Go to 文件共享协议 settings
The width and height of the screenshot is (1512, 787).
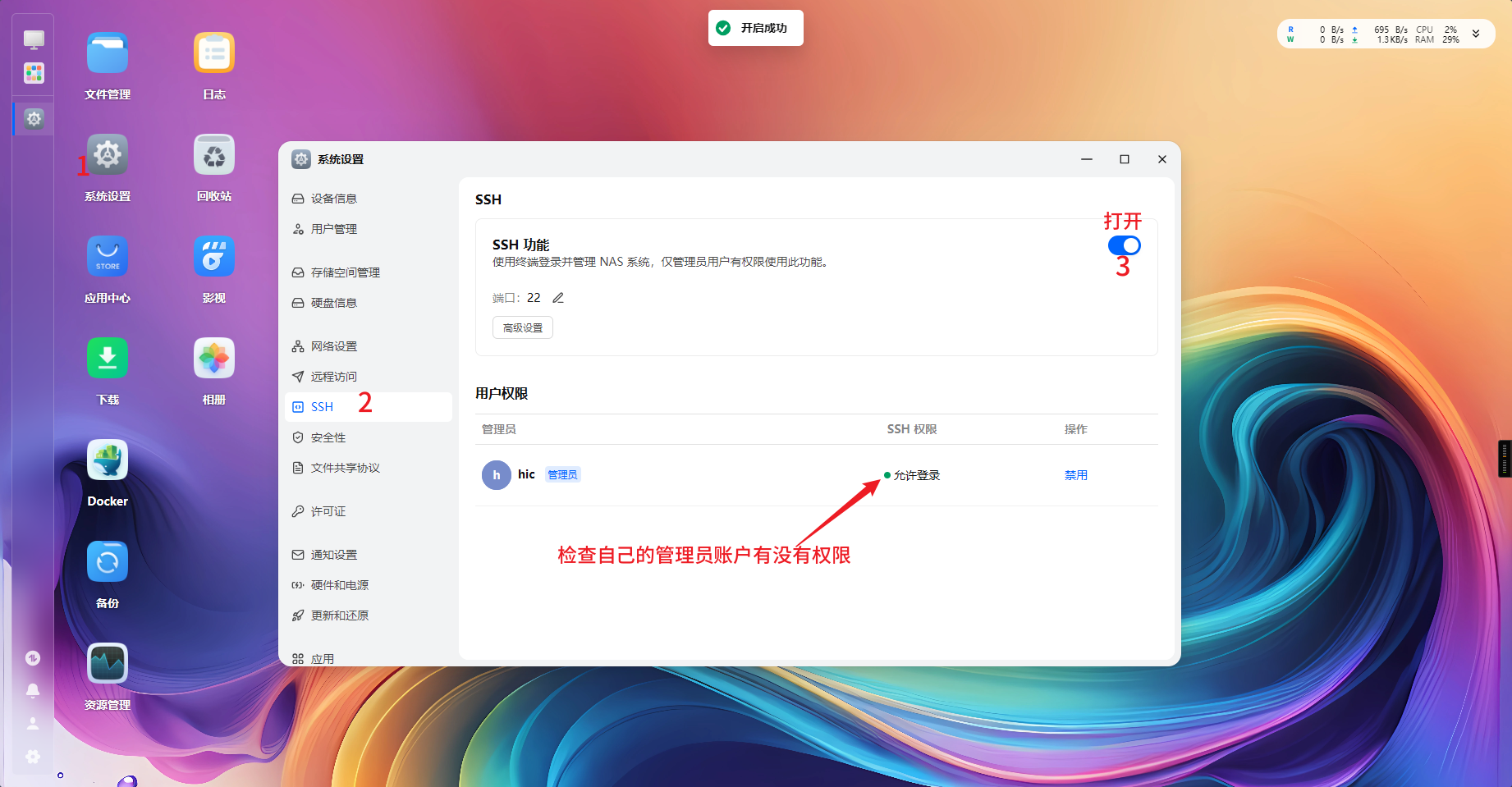point(369,468)
